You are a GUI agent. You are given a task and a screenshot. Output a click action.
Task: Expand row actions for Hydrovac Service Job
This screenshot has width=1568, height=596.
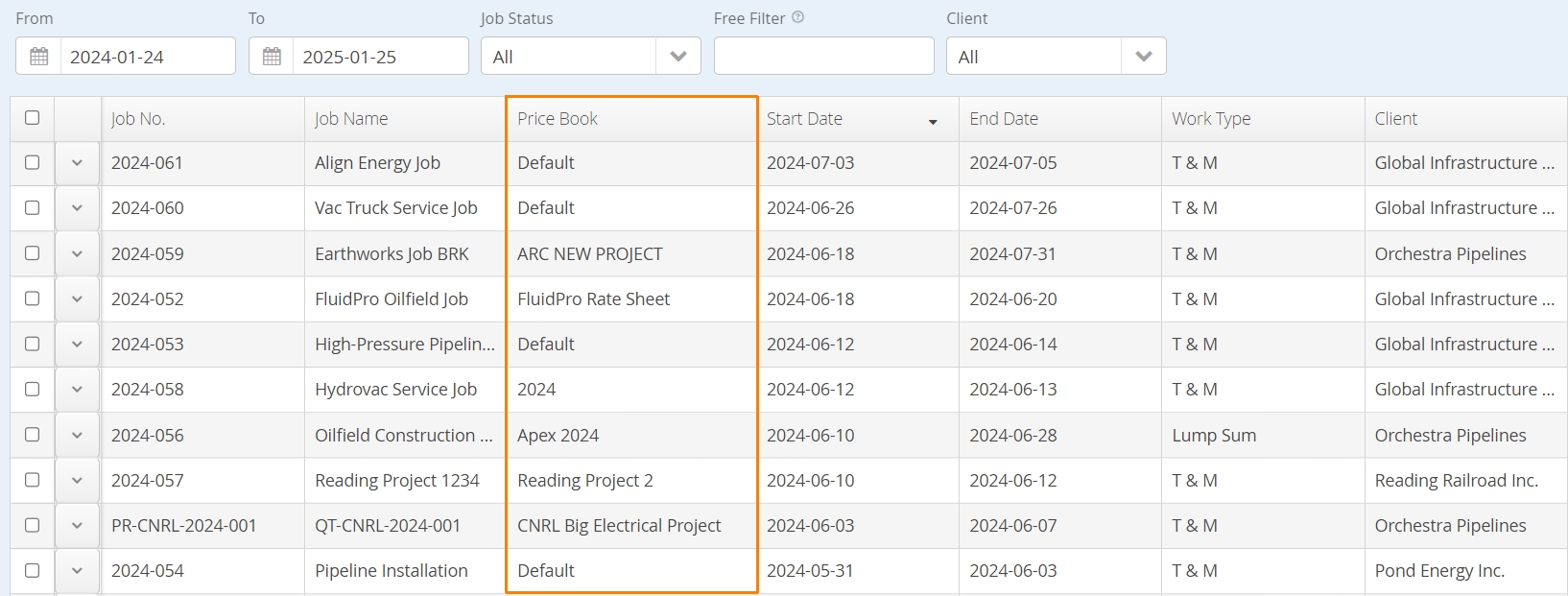pos(77,390)
